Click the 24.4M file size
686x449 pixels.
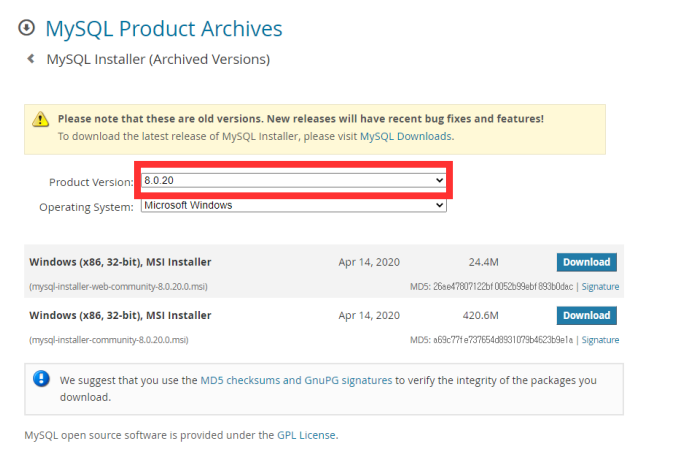[483, 262]
